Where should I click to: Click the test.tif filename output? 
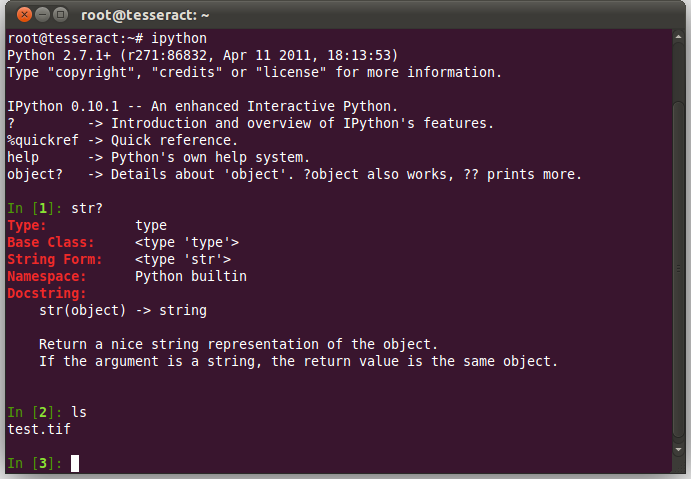[x=38, y=429]
